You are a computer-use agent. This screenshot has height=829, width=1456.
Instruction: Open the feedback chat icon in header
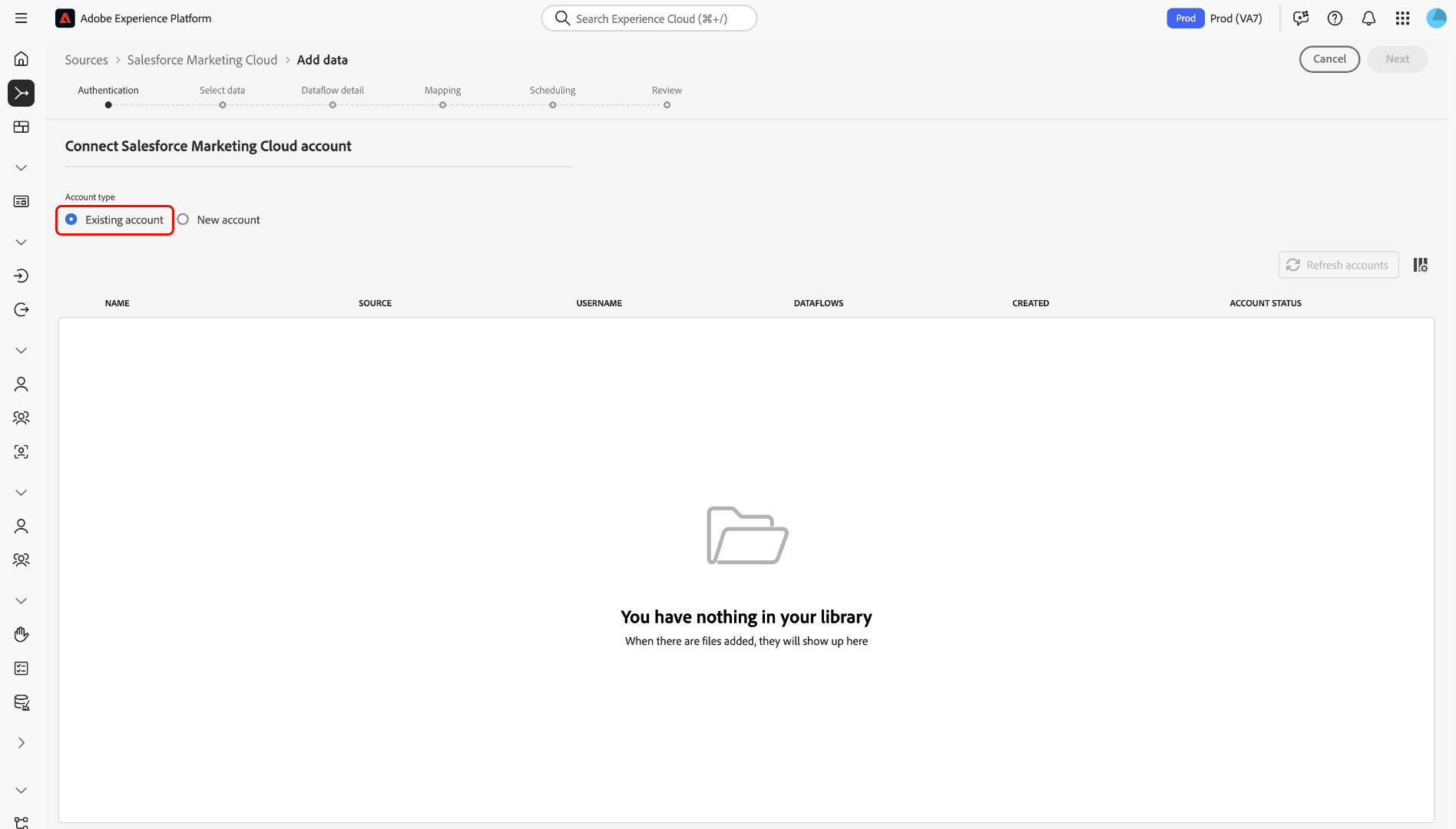click(x=1301, y=18)
